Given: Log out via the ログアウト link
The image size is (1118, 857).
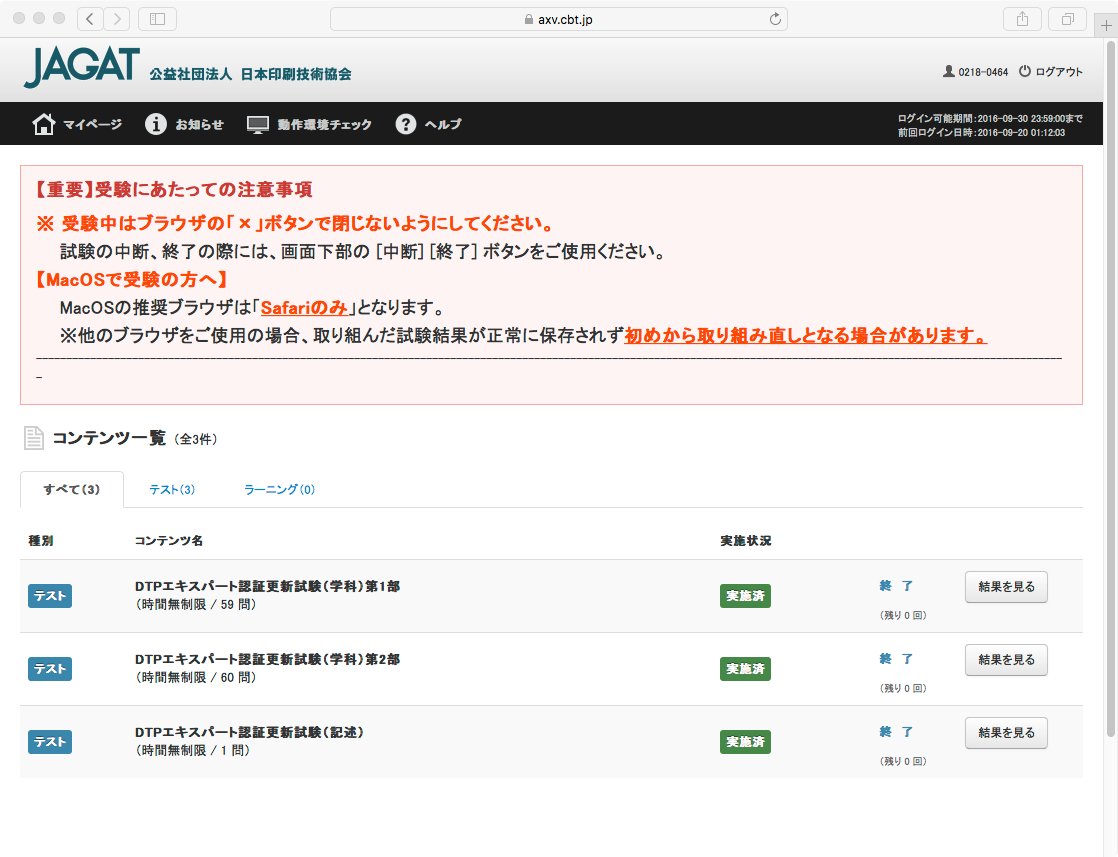Looking at the screenshot, I should click(1059, 72).
